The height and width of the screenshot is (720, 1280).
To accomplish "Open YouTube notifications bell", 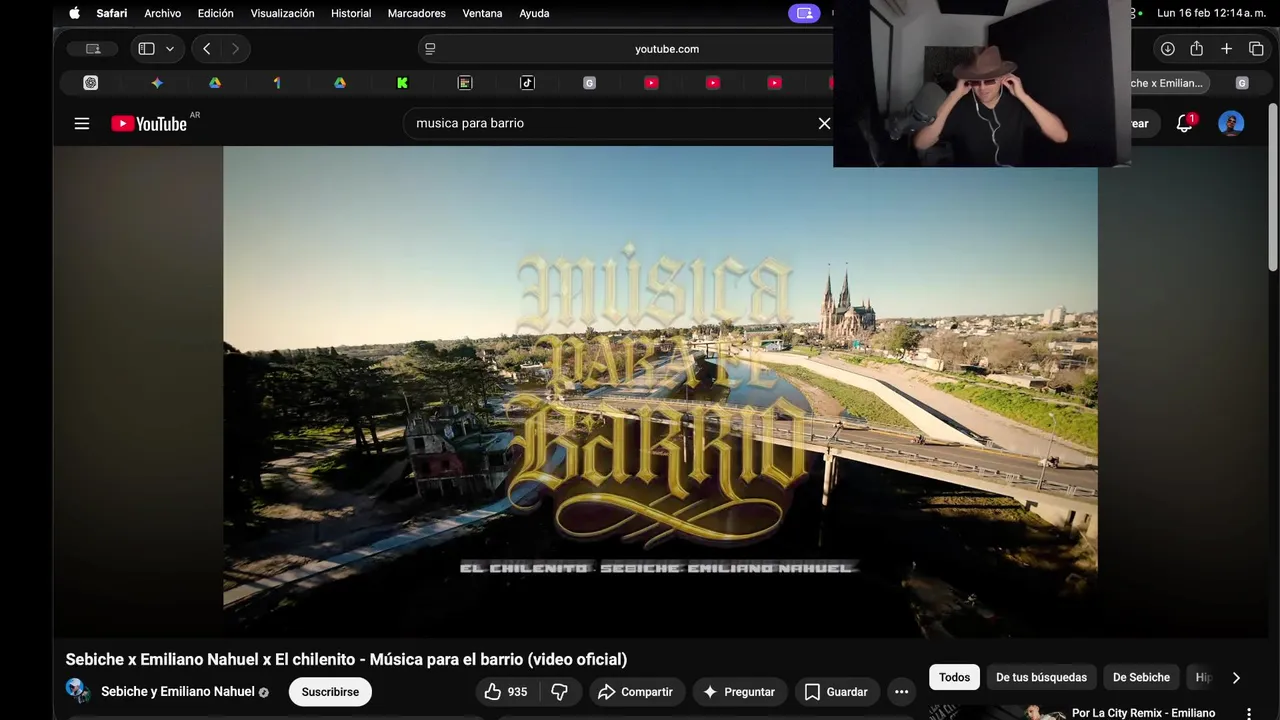I will pyautogui.click(x=1185, y=123).
